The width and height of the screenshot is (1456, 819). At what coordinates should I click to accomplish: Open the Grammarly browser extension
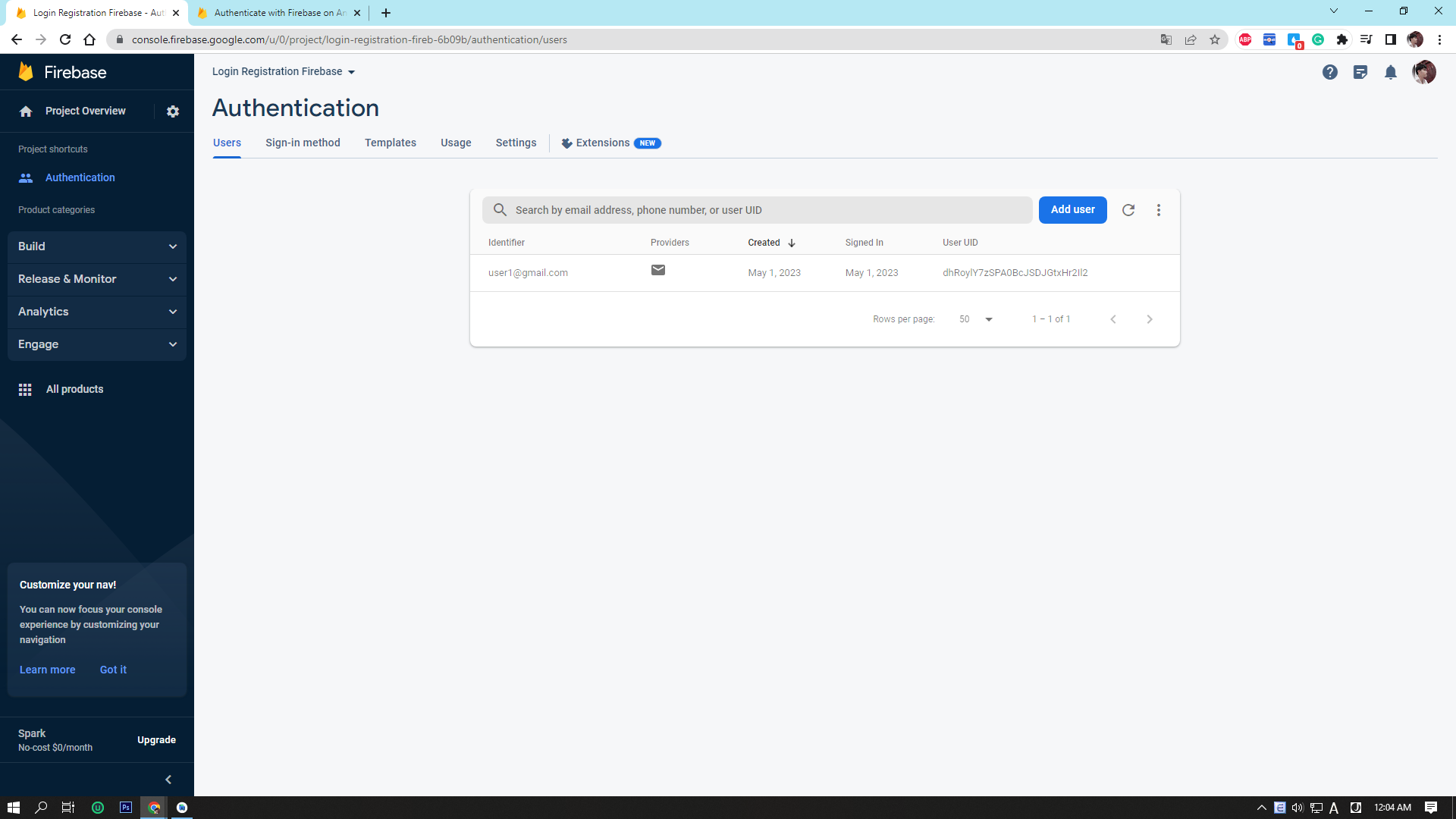[1319, 39]
